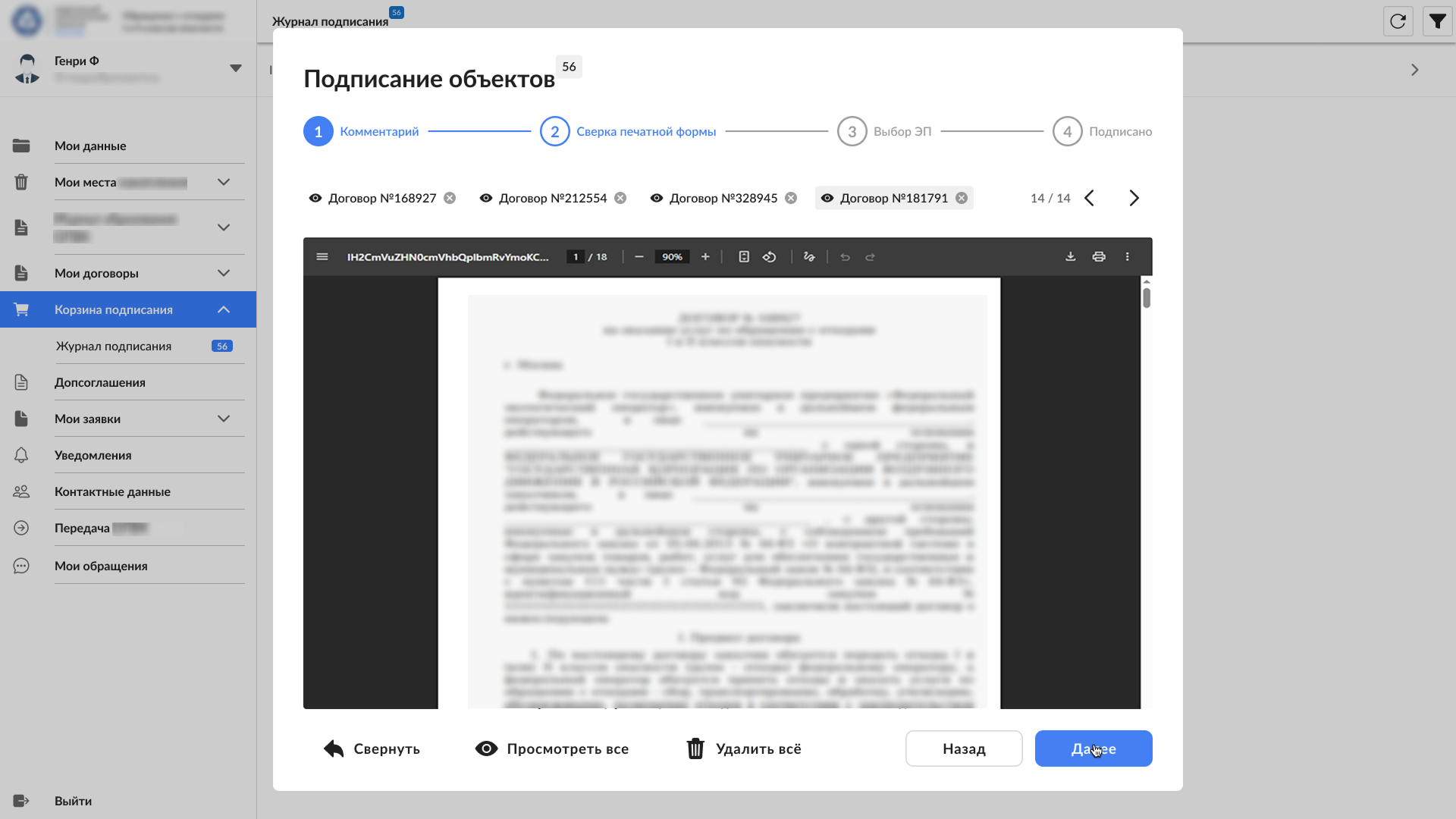
Task: Zoom out the PDF viewer
Action: [x=639, y=257]
